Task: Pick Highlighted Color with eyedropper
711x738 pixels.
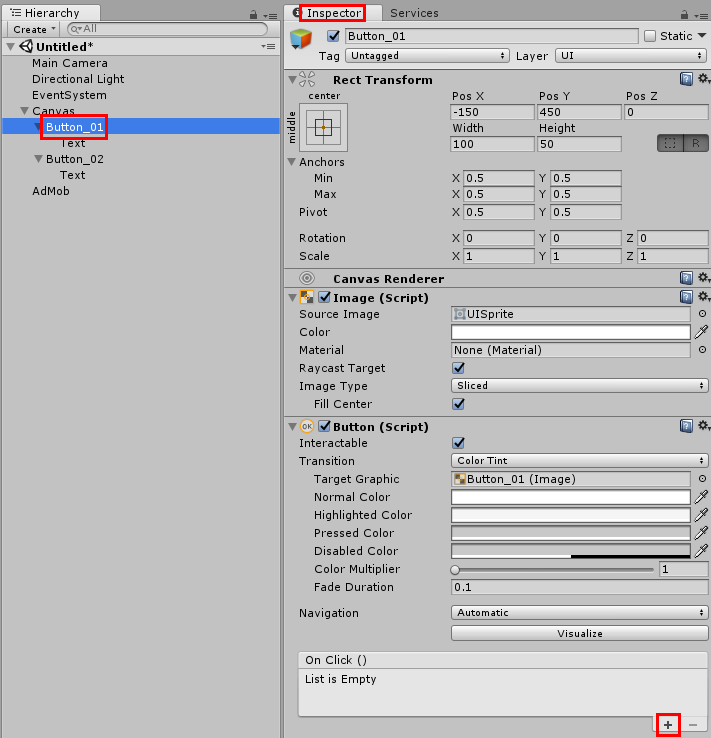Action: [701, 515]
